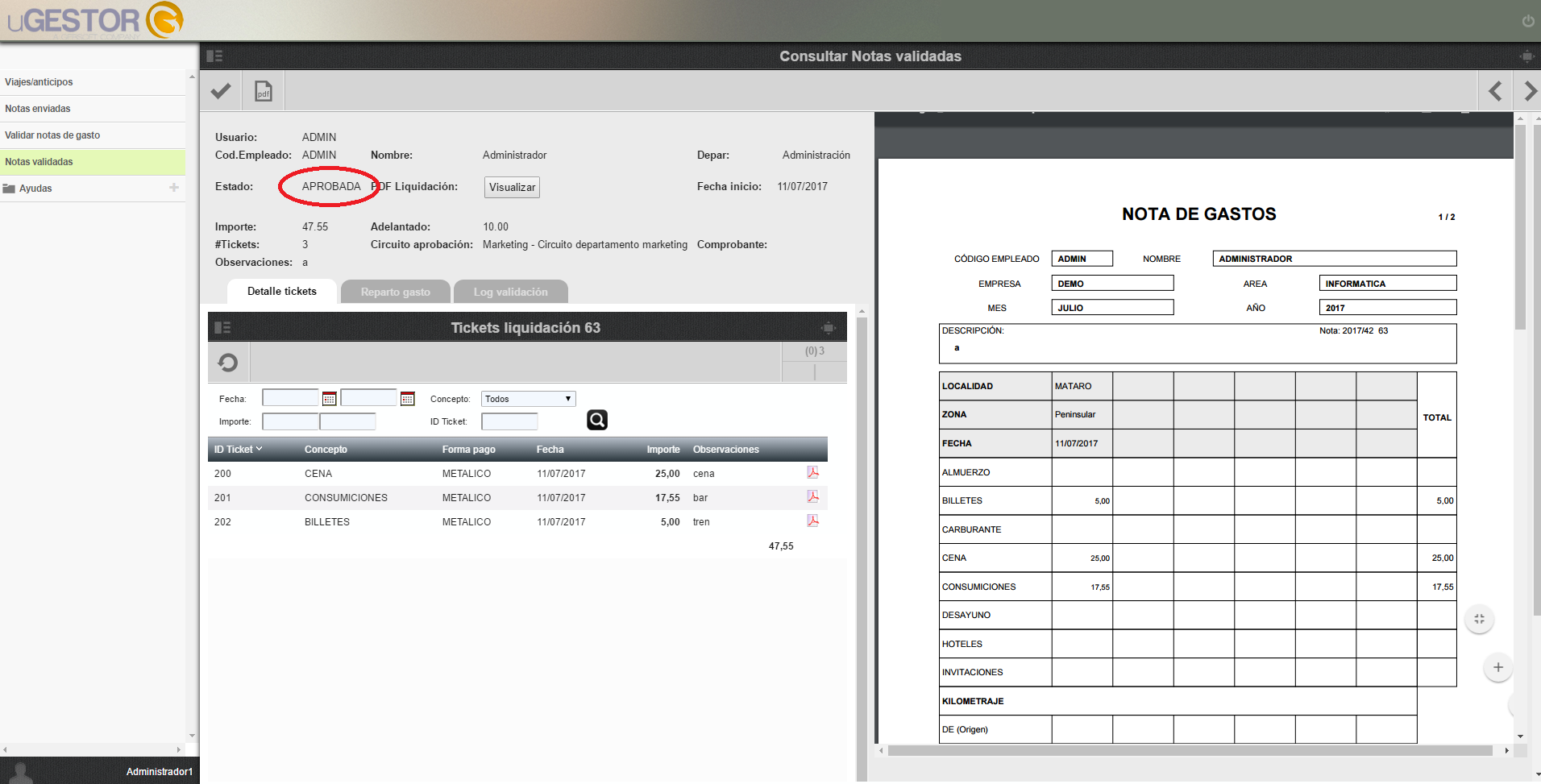Click the APROBADA status text
This screenshot has width=1541, height=784.
pos(331,186)
